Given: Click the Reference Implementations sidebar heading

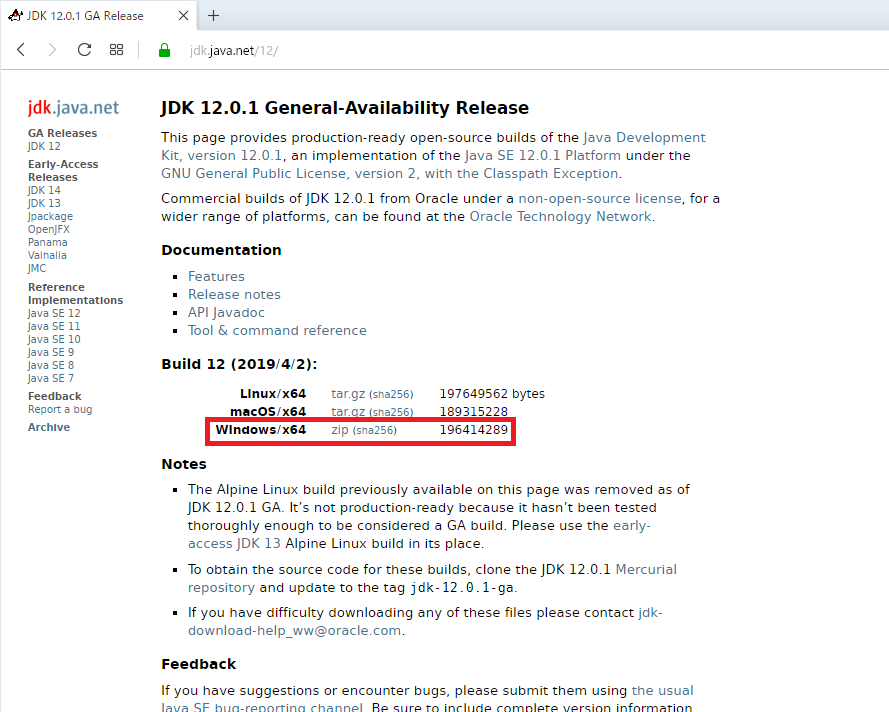Looking at the screenshot, I should (x=75, y=294).
